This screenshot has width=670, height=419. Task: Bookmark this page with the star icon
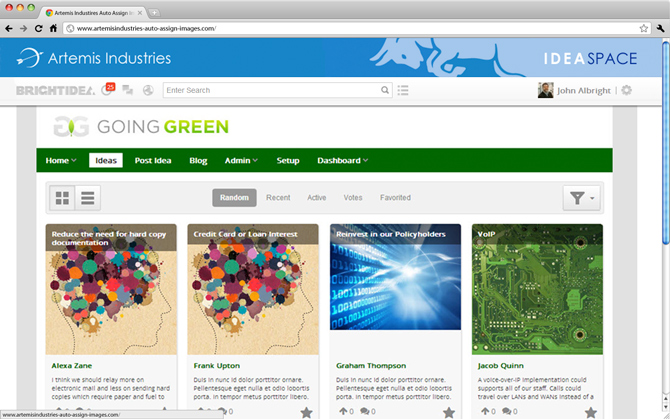click(x=644, y=29)
